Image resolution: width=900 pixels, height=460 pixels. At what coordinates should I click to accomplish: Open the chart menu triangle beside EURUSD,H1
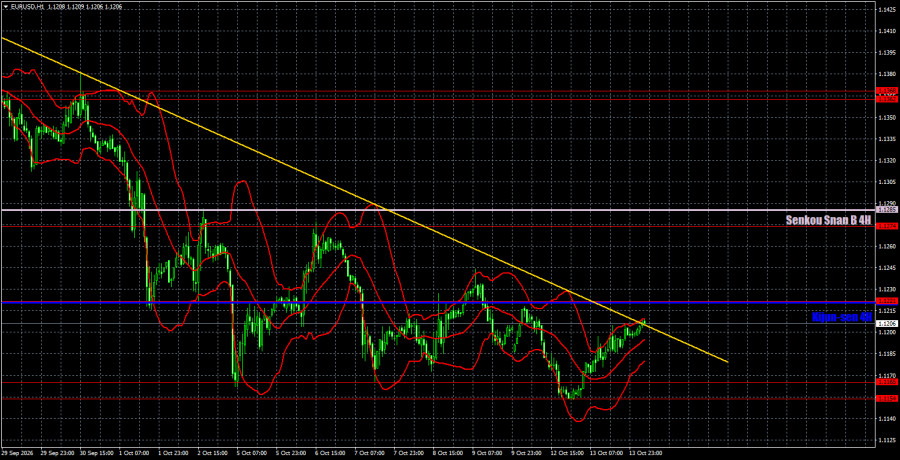5,6
